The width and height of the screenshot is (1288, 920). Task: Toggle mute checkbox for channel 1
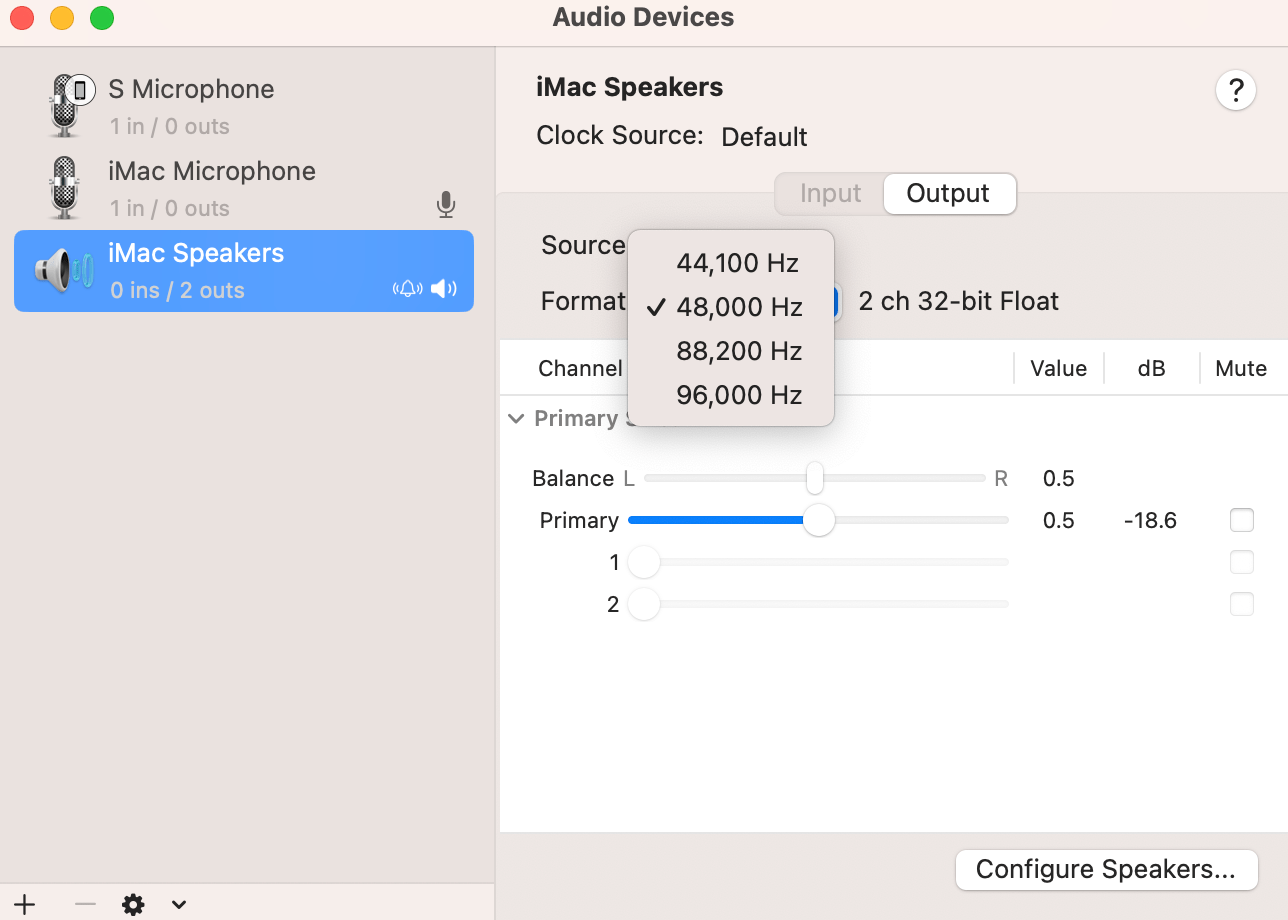[1241, 562]
